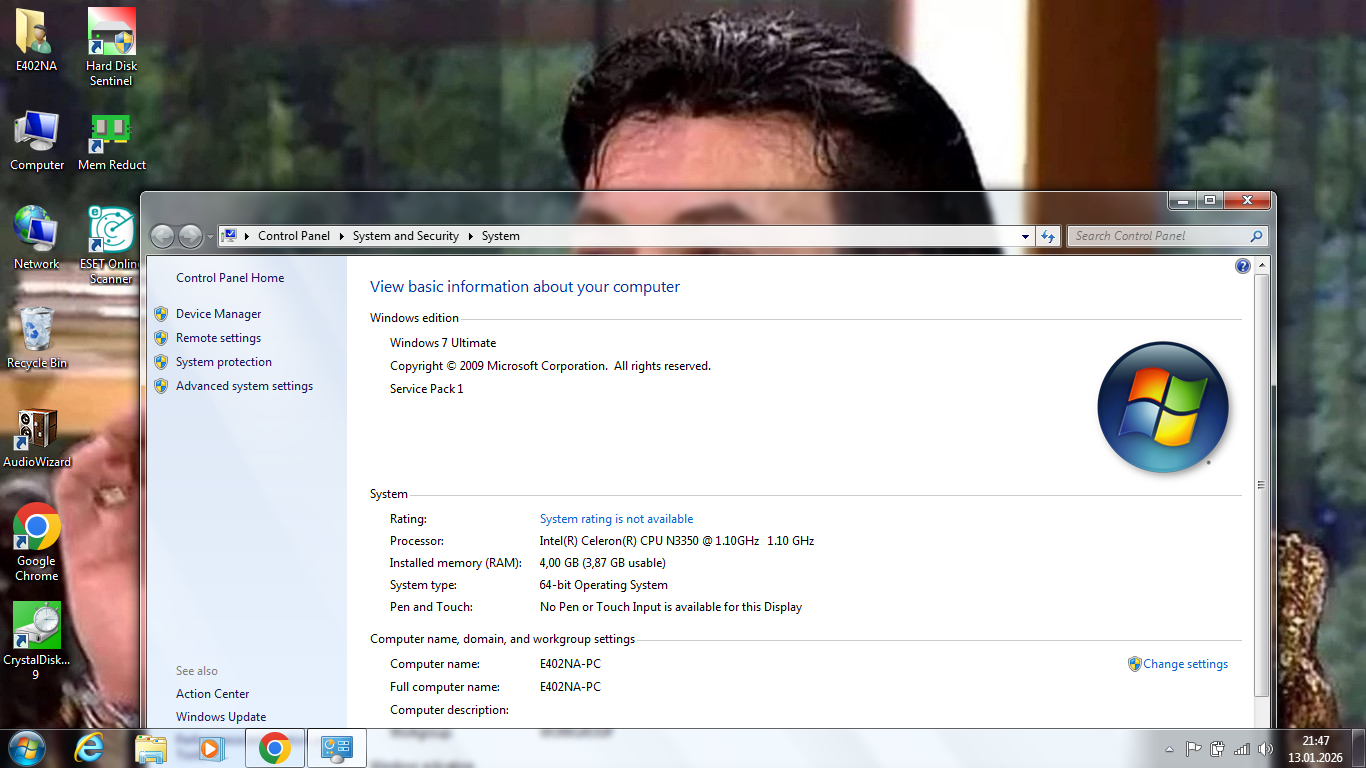Screen dimensions: 1366x768
Task: Open Windows Explorer from the taskbar
Action: pos(151,748)
